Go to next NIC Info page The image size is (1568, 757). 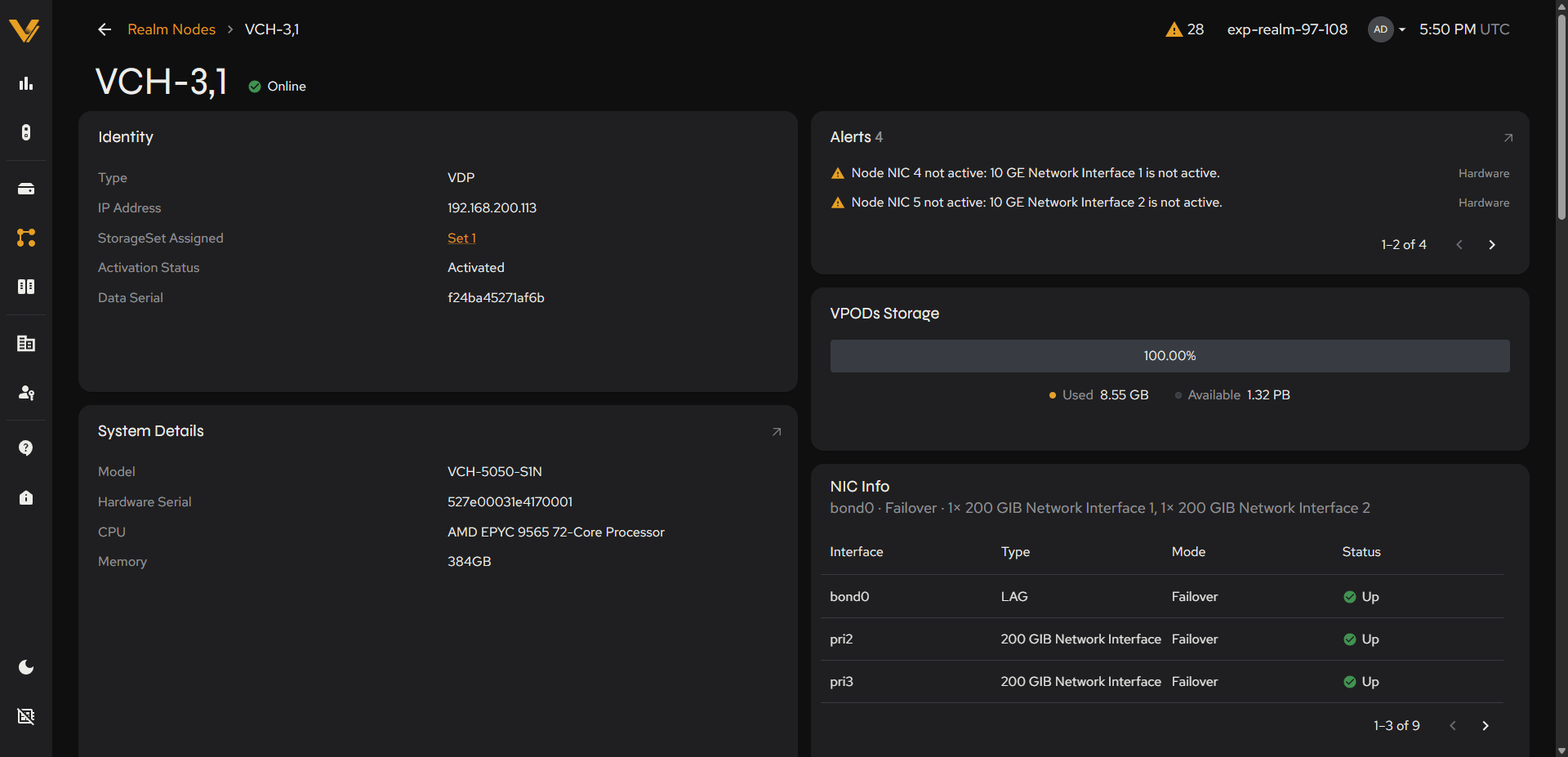pyautogui.click(x=1486, y=726)
